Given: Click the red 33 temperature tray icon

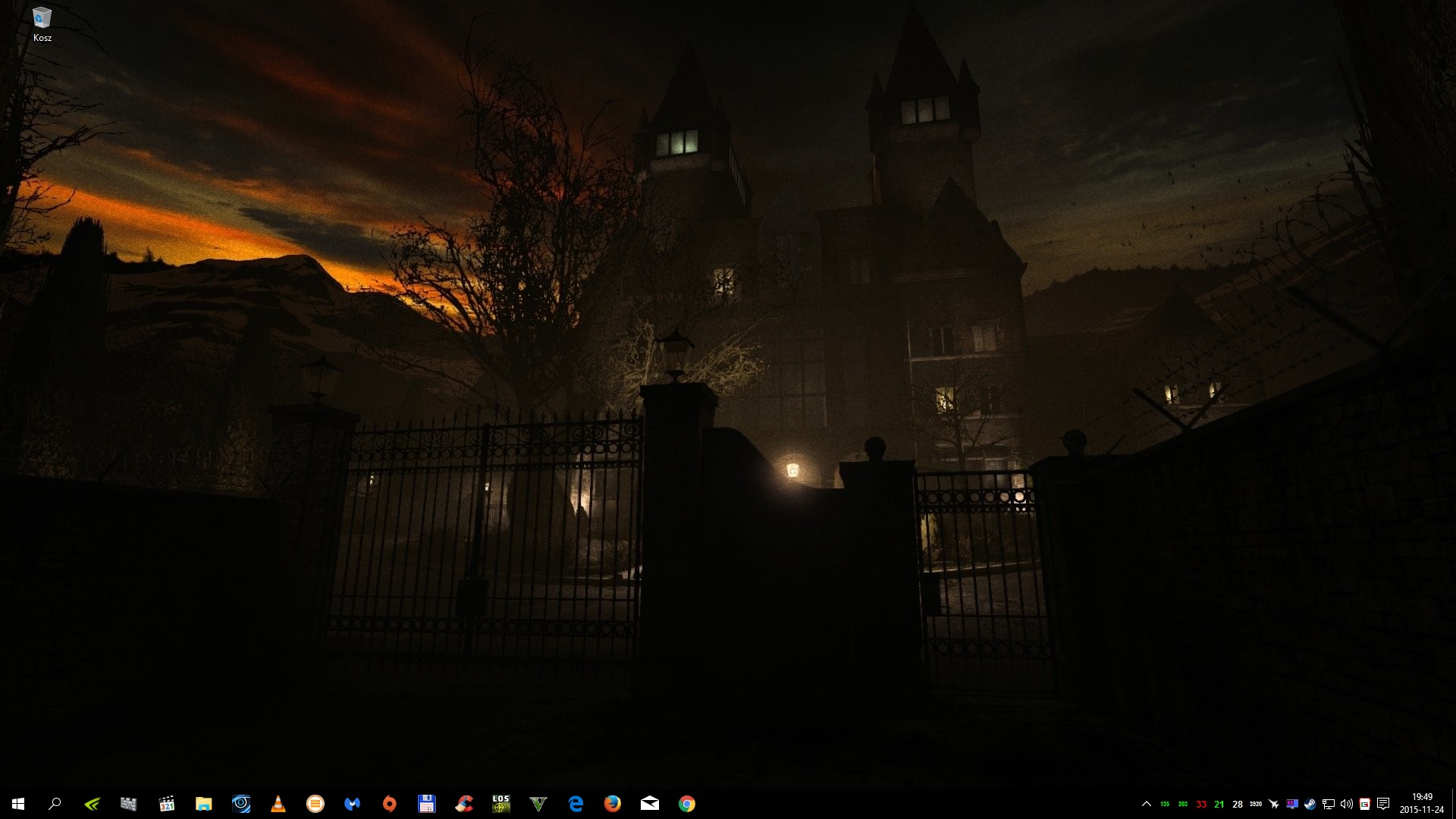Looking at the screenshot, I should [x=1201, y=804].
